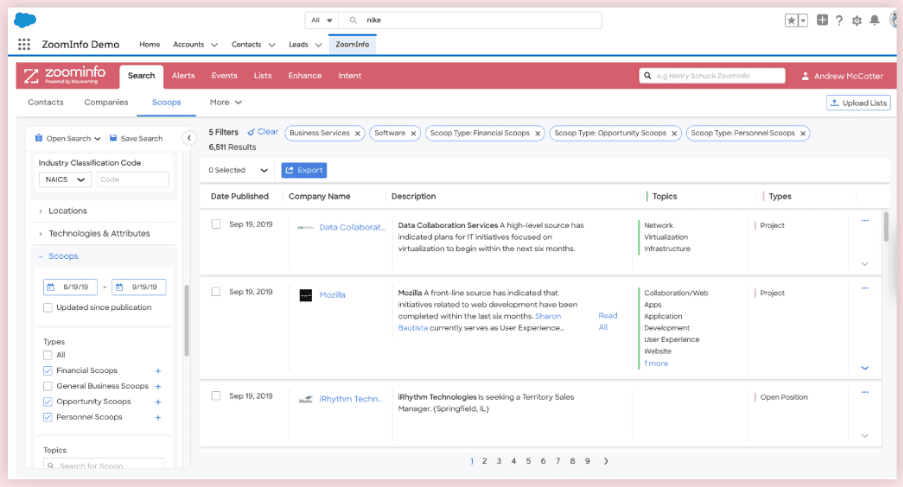Viewport: 903px width, 487px height.
Task: Remove the Scoop Type: Financial Scoops filter
Action: coord(537,134)
